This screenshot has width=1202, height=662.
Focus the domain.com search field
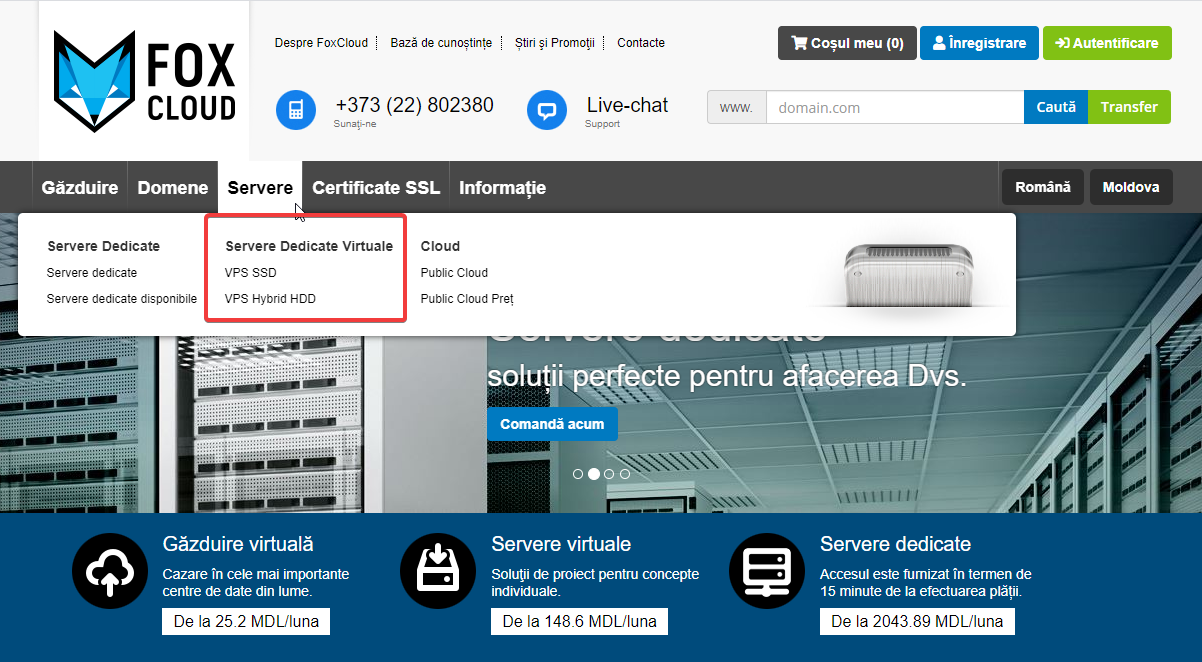[x=894, y=107]
